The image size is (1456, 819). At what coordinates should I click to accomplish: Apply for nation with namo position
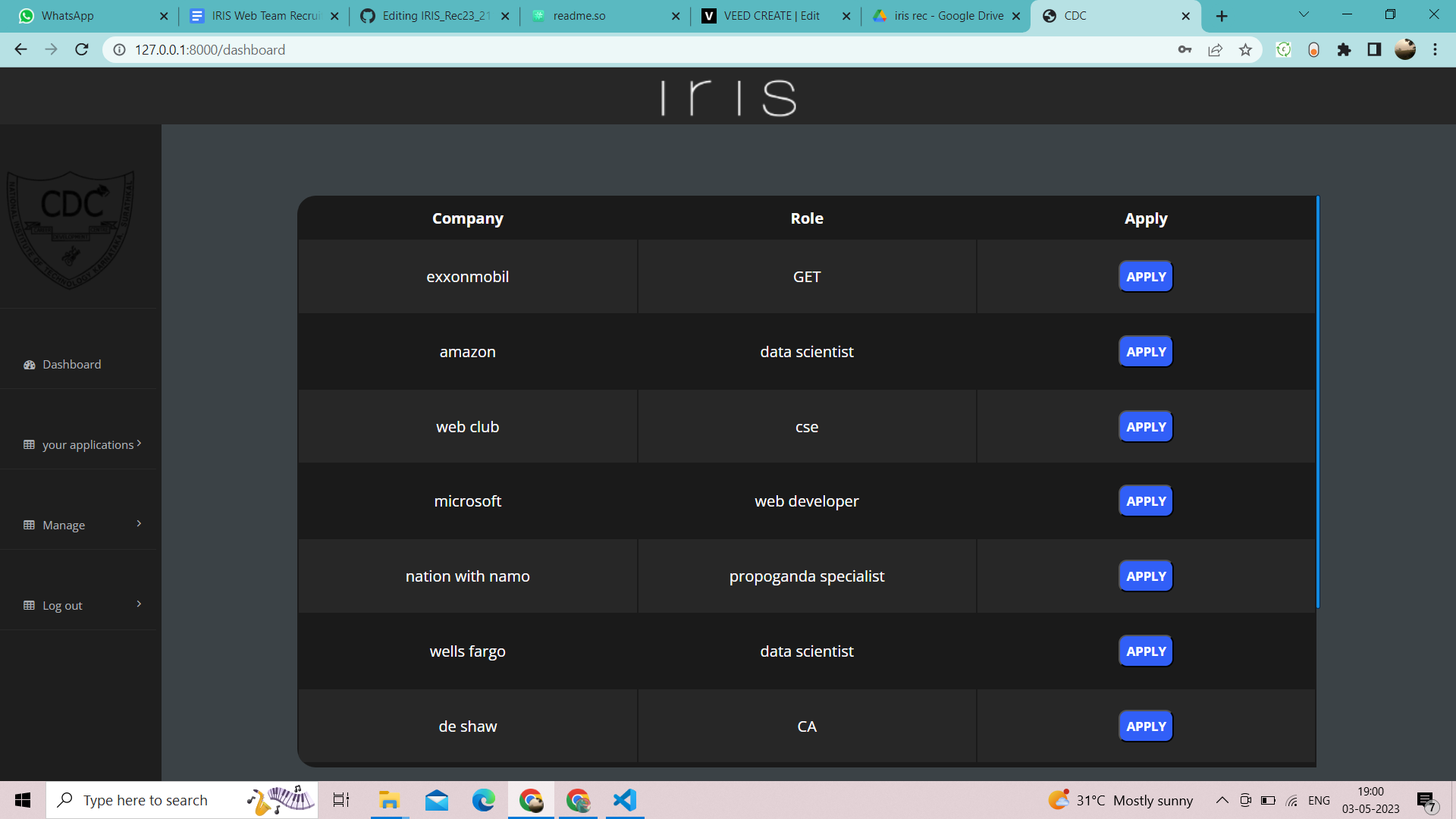[1145, 576]
